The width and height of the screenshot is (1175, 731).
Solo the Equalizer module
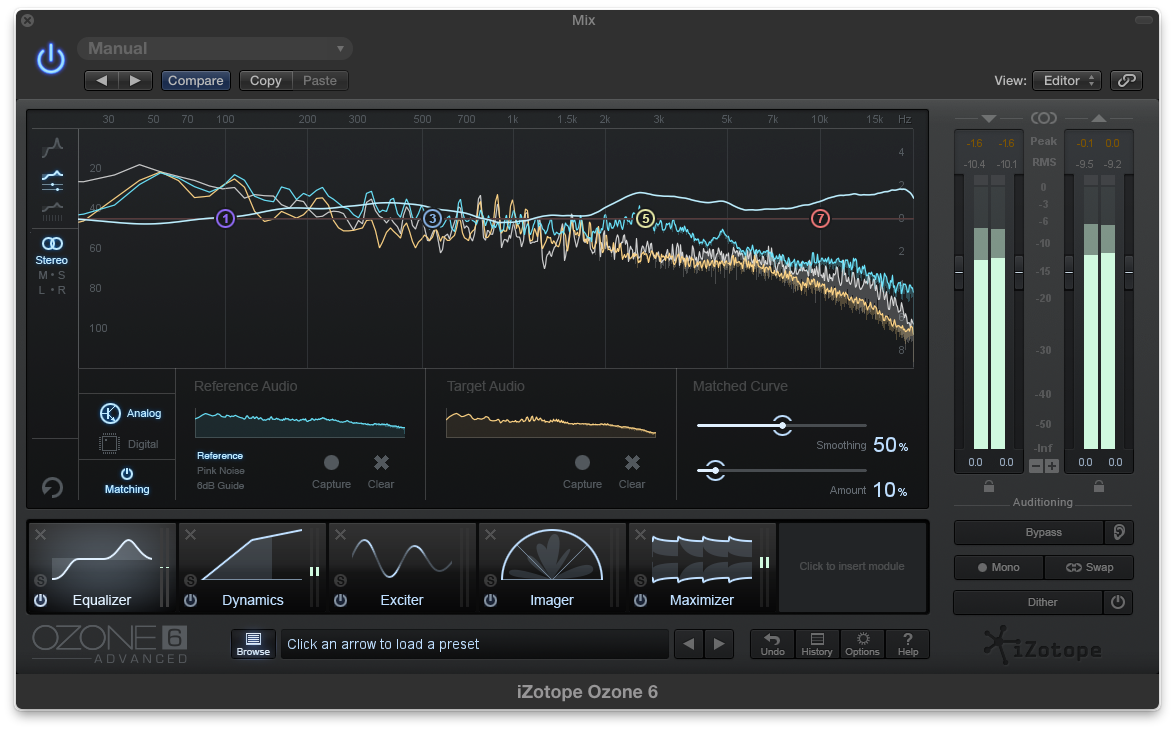coord(40,580)
